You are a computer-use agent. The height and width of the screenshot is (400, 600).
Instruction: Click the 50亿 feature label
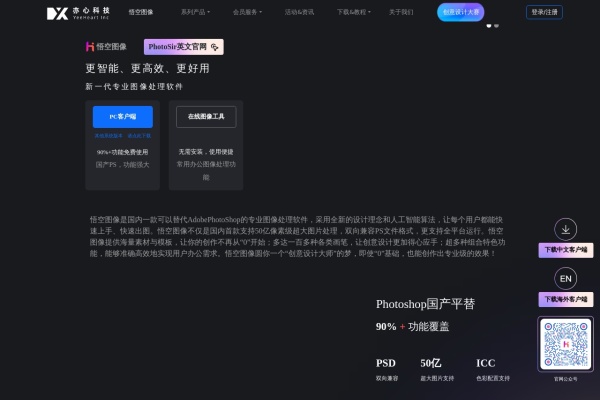[430, 363]
